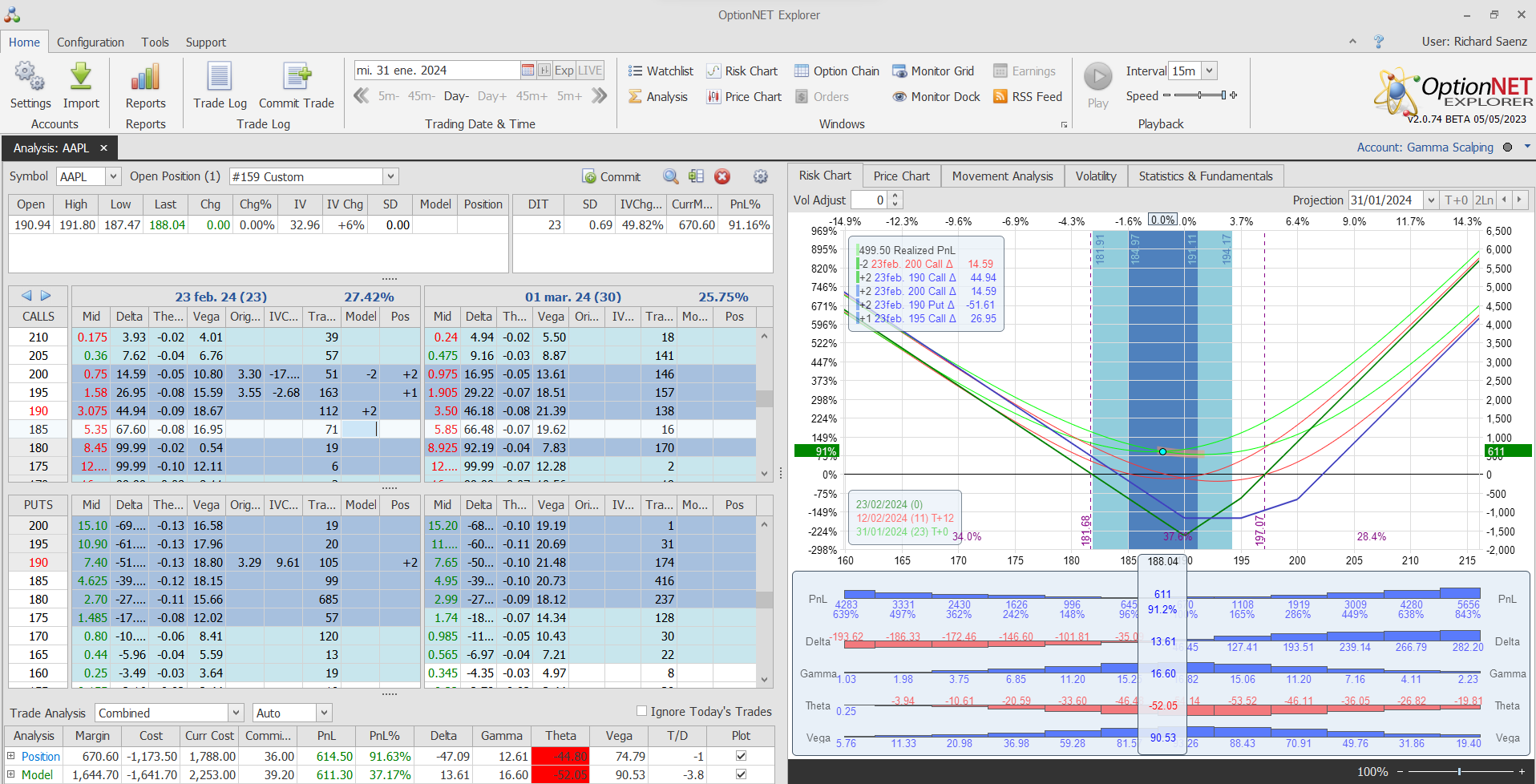1536x784 pixels.
Task: Switch to Volatility tab
Action: [1096, 176]
